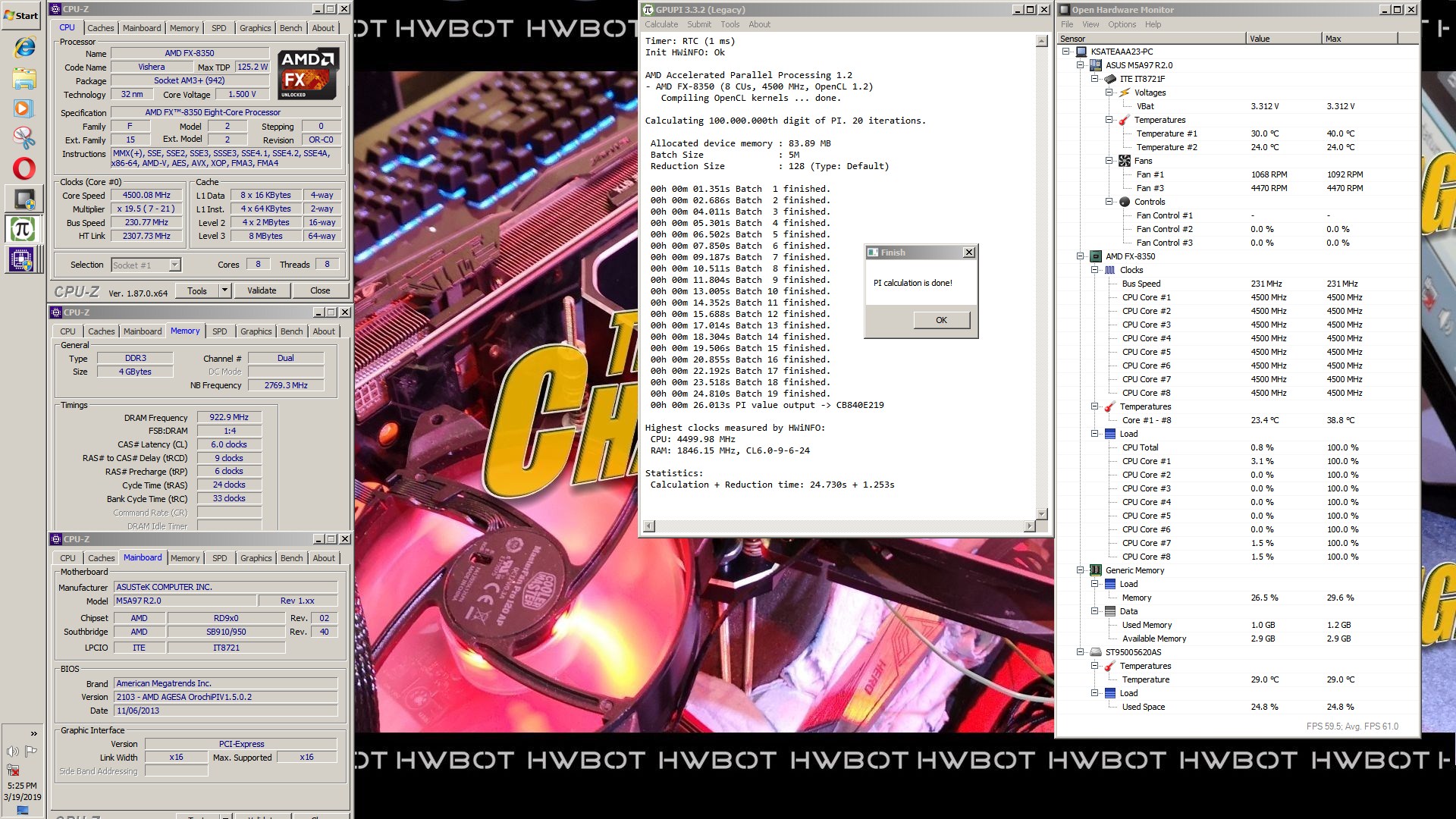Collapse the Clocks group under AMD FX-8350
The height and width of the screenshot is (819, 1456).
click(x=1095, y=270)
